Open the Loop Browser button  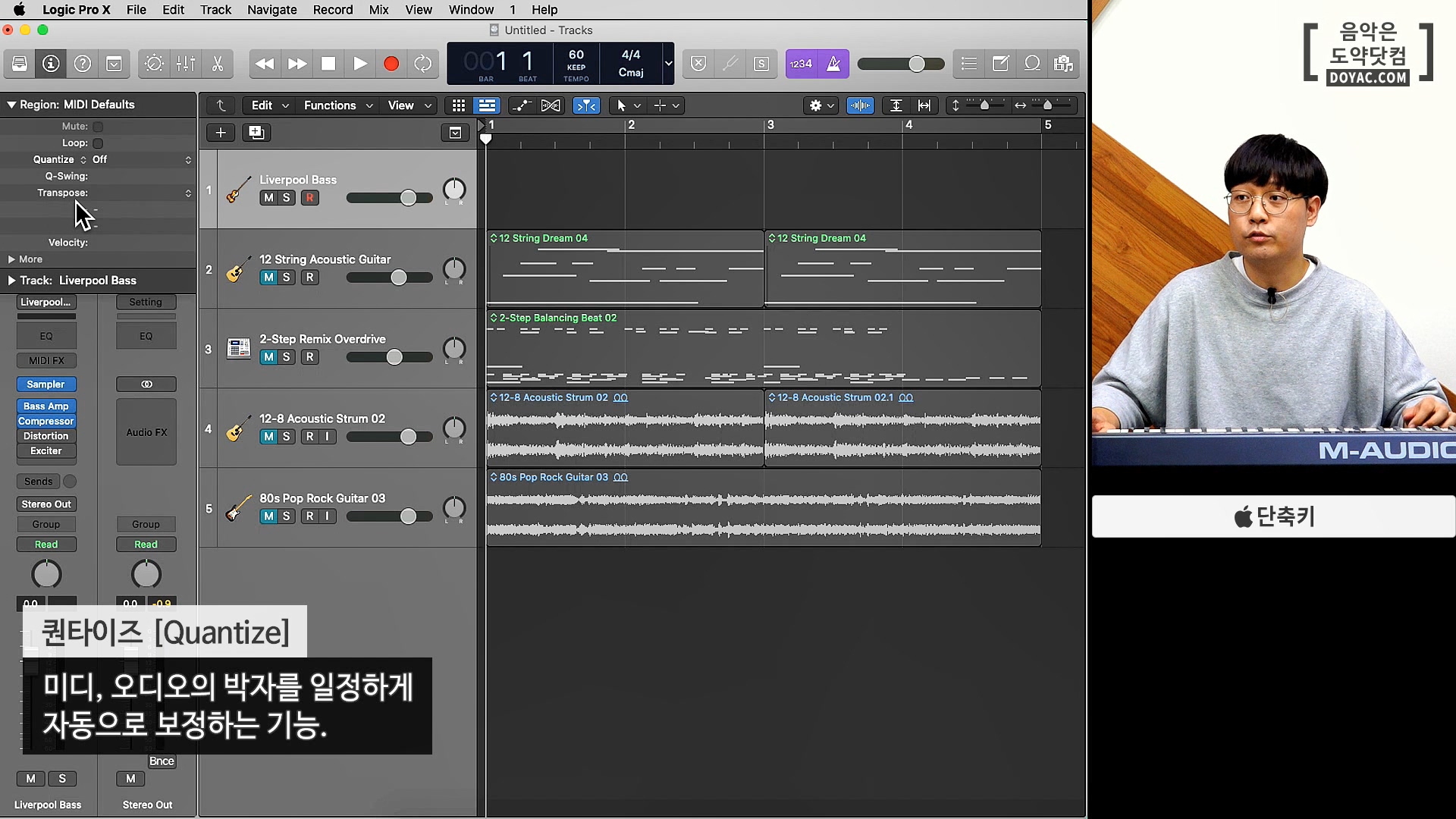pos(1032,64)
